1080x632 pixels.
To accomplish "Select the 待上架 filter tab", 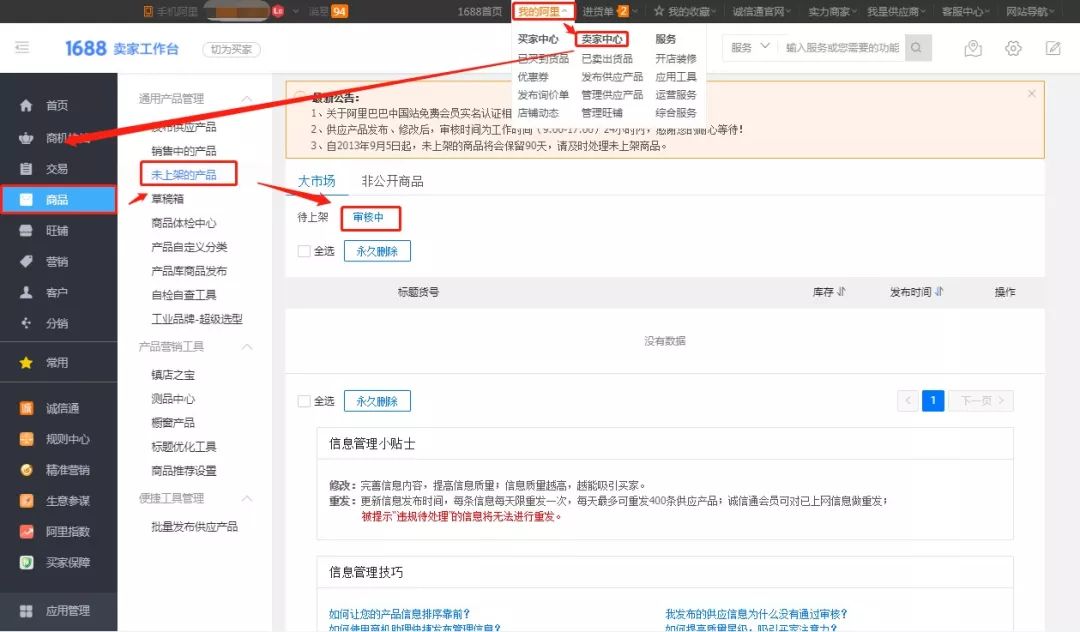I will pyautogui.click(x=313, y=218).
